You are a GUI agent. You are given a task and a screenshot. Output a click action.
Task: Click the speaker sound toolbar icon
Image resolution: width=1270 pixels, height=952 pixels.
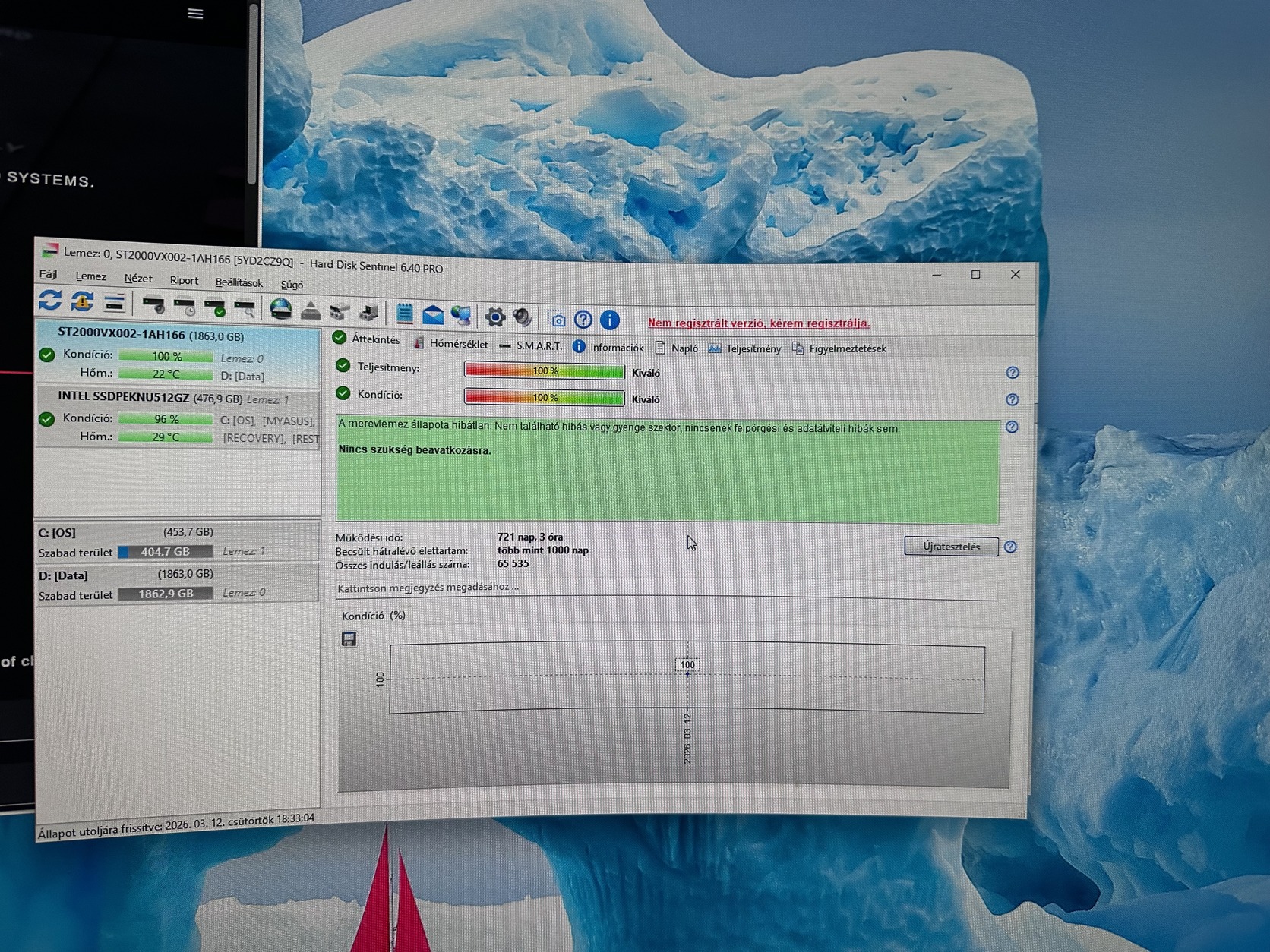coord(523,317)
